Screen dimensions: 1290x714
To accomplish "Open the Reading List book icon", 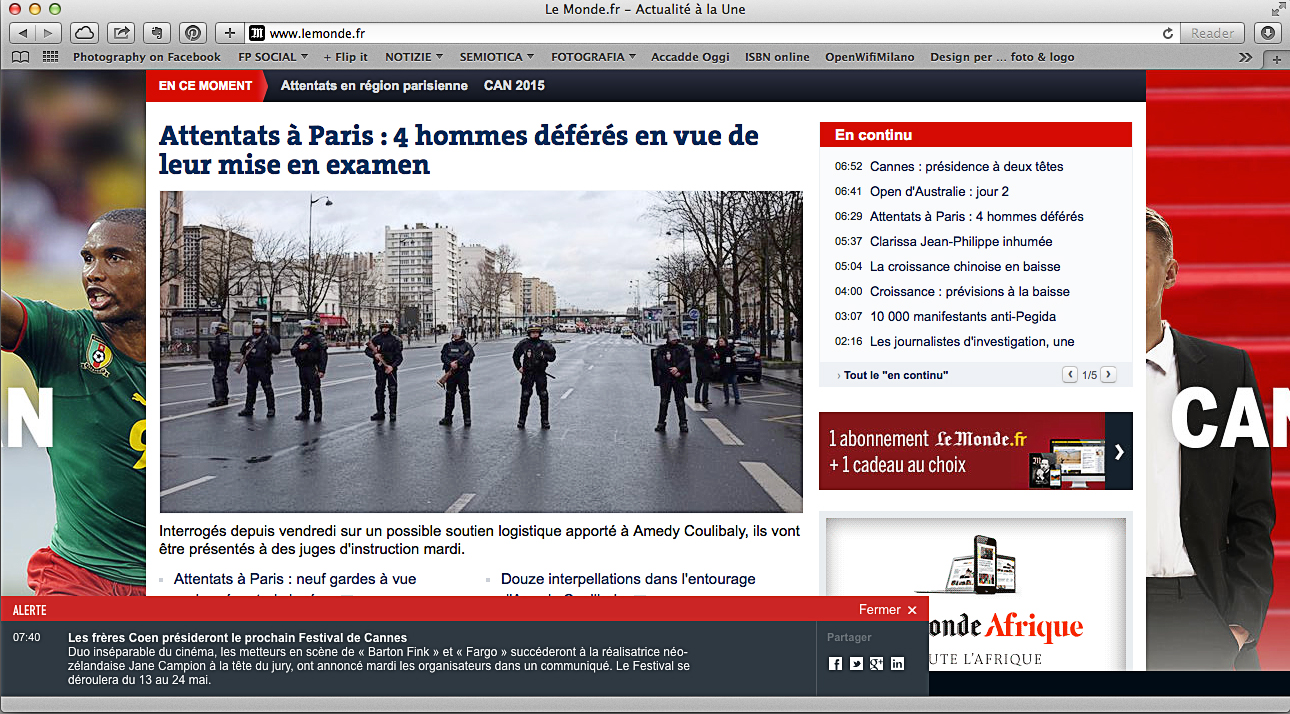I will point(20,57).
